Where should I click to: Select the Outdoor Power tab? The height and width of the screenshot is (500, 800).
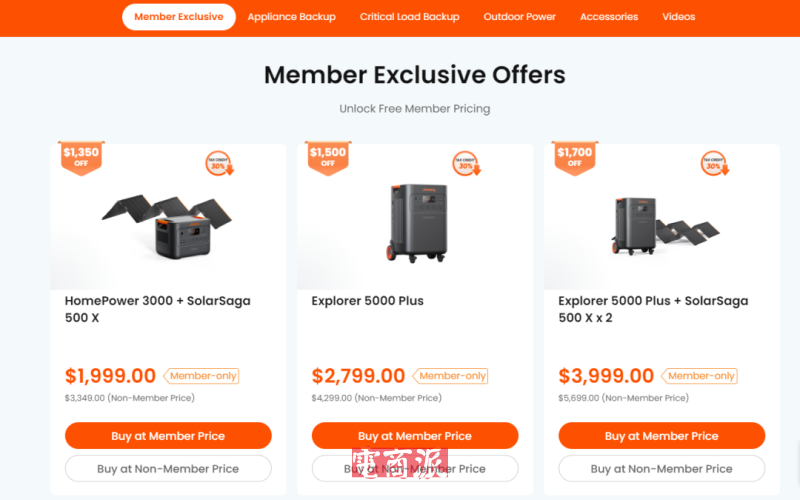click(520, 17)
